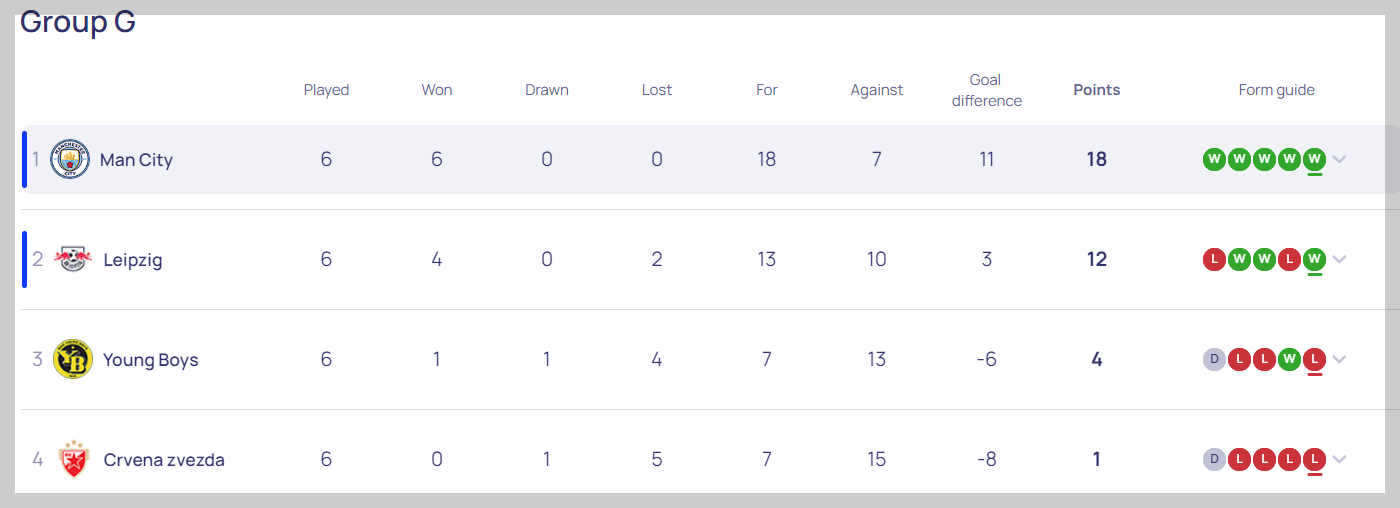This screenshot has height=508, width=1400.
Task: Select Young Boys' green W form badge
Action: click(x=1289, y=359)
